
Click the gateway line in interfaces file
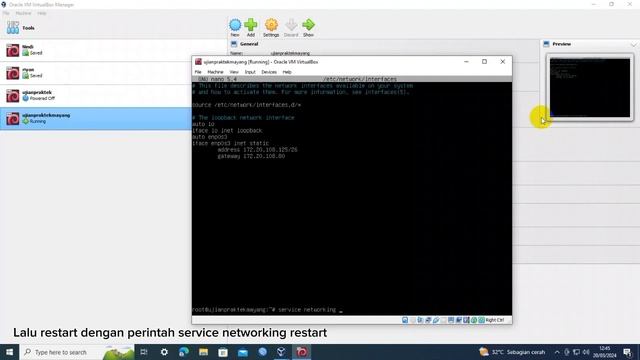[251, 156]
